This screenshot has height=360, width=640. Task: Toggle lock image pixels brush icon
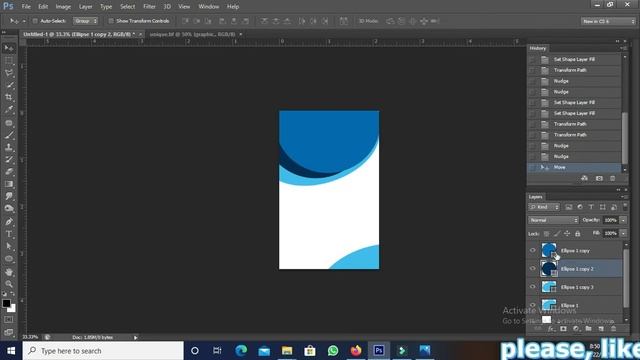coord(557,233)
